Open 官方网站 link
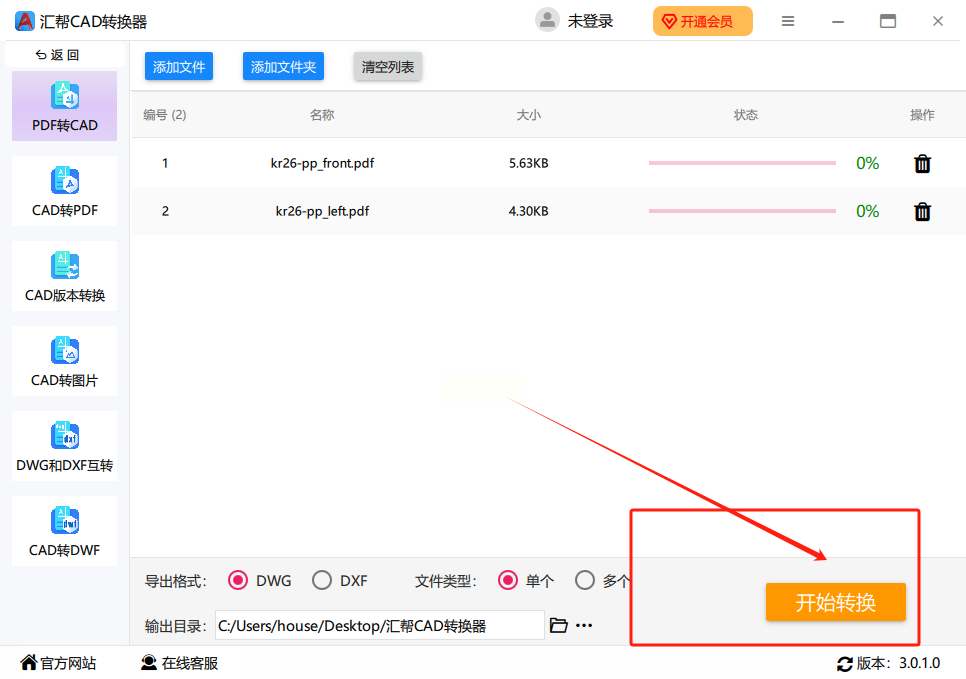Image resolution: width=966 pixels, height=679 pixels. pos(59,663)
